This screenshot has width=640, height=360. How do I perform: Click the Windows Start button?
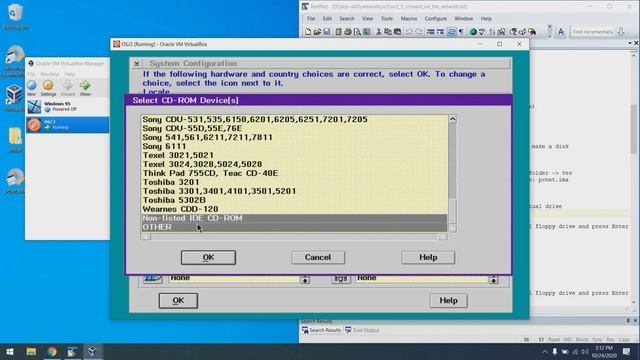click(x=10, y=351)
